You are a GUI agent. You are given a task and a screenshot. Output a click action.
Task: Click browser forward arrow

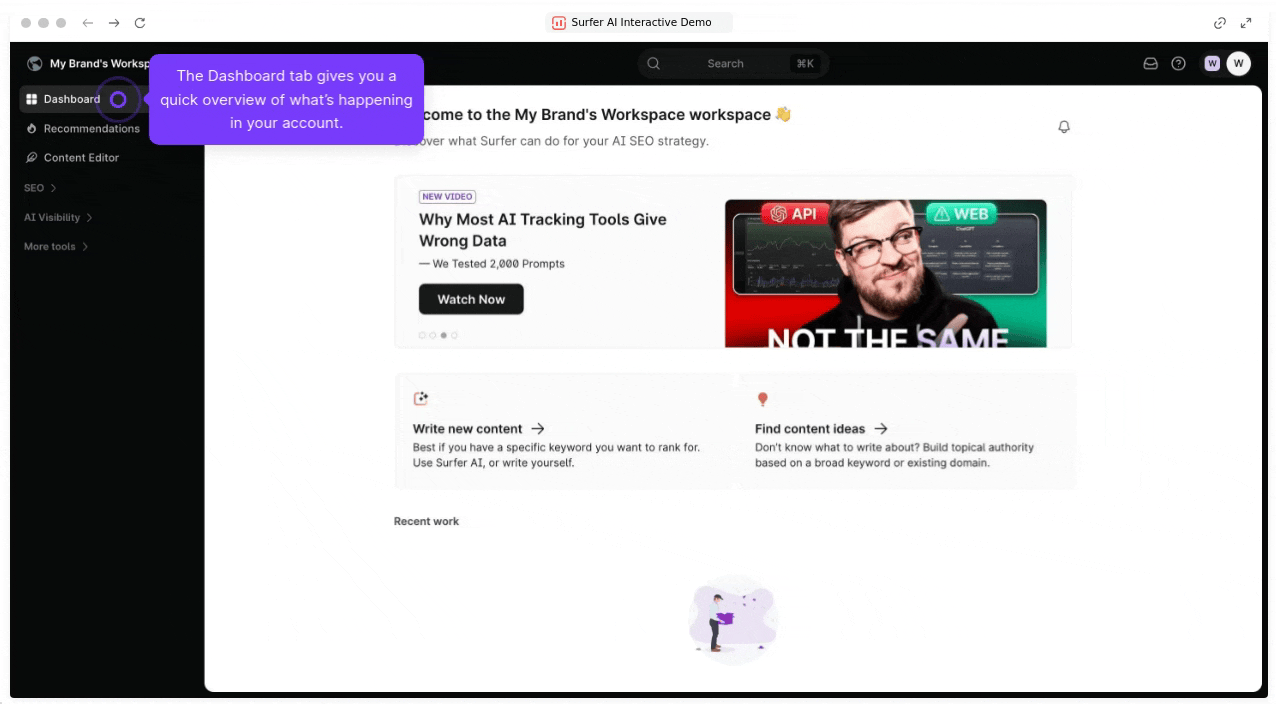pos(114,22)
